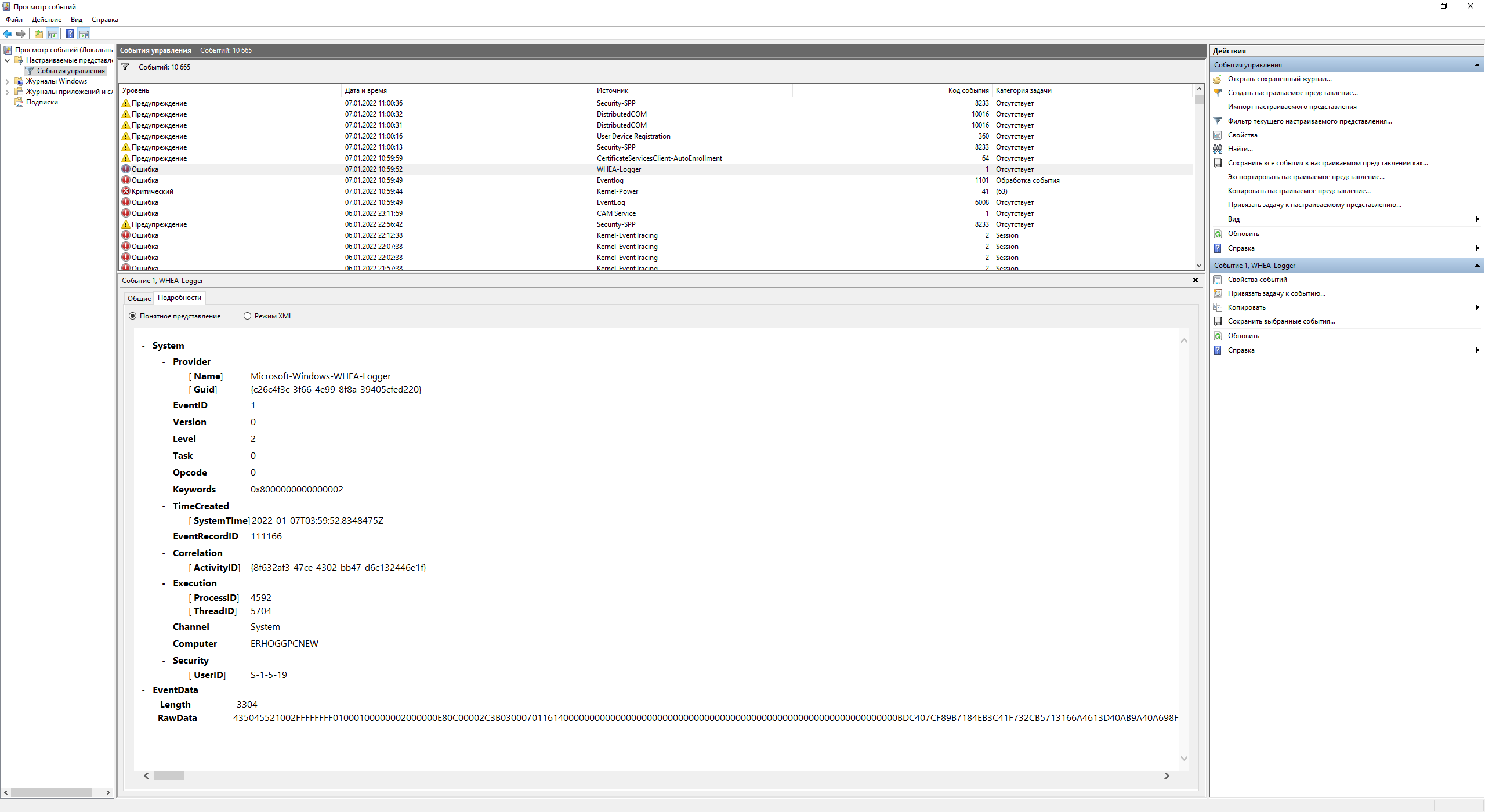Click the save icon next to Сохранить выбранные события
Image resolution: width=1485 pixels, height=812 pixels.
click(1218, 321)
